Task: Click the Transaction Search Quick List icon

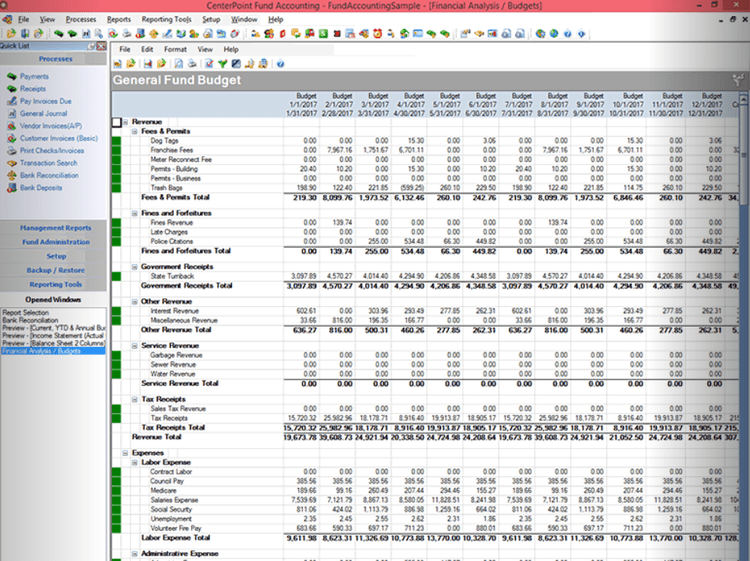Action: [12, 163]
